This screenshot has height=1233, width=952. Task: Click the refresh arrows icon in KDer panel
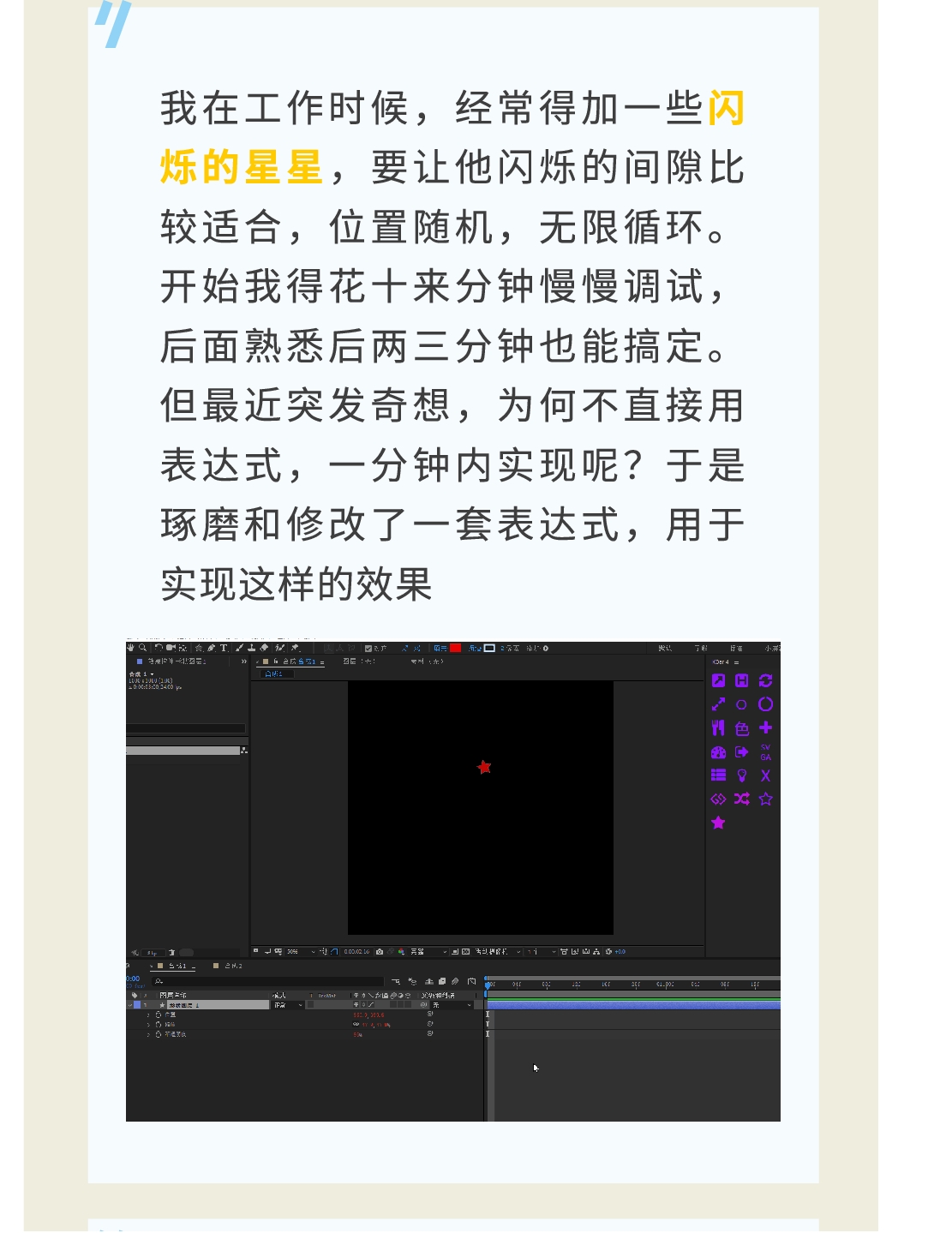pyautogui.click(x=766, y=680)
